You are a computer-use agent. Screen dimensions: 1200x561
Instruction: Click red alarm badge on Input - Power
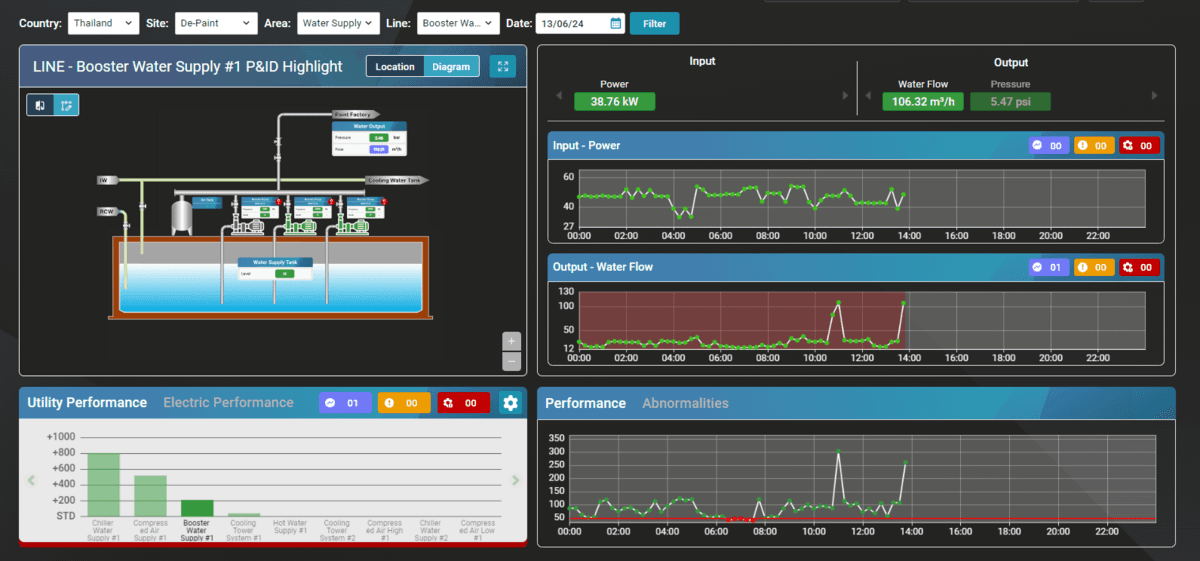coord(1139,146)
